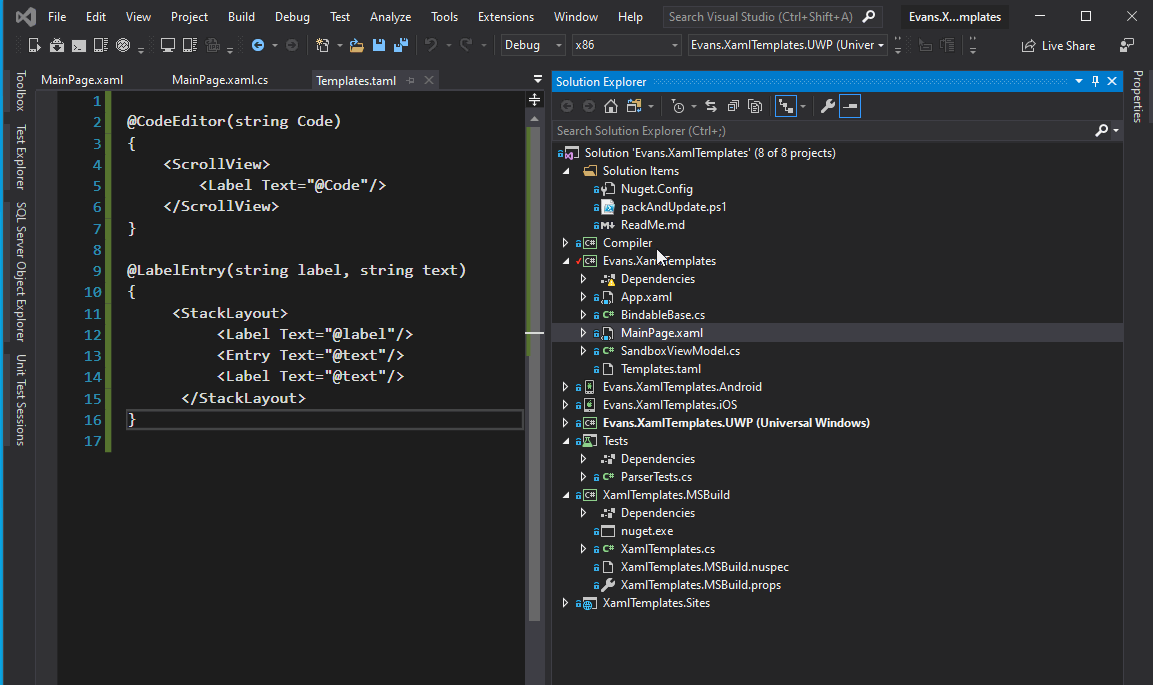Click Collapse All in Solution Explorer

coord(732,107)
